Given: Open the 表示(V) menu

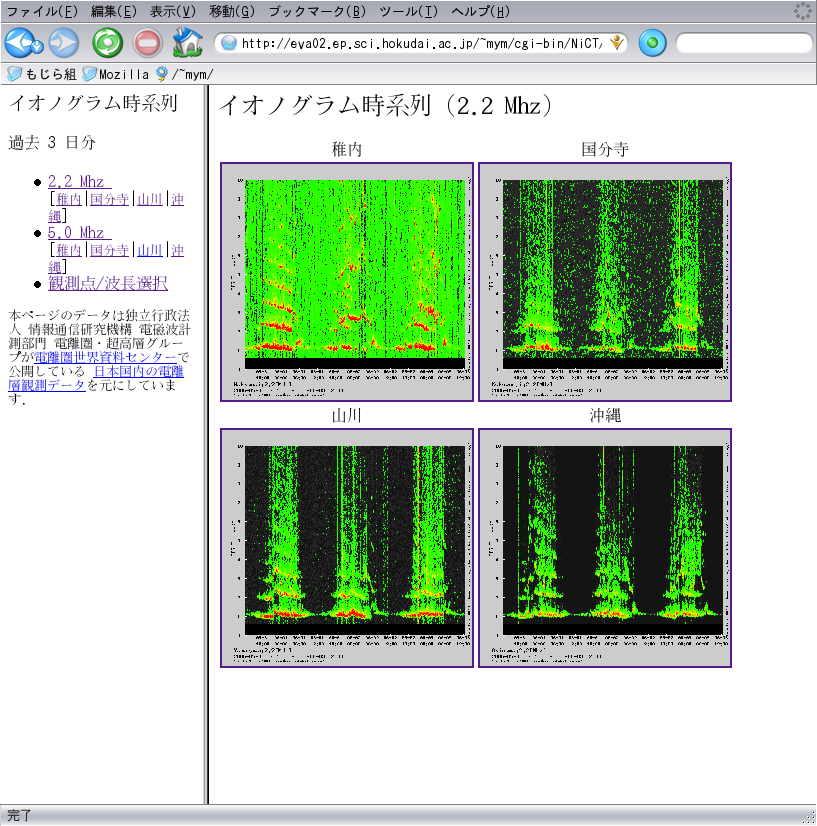Looking at the screenshot, I should coord(172,11).
